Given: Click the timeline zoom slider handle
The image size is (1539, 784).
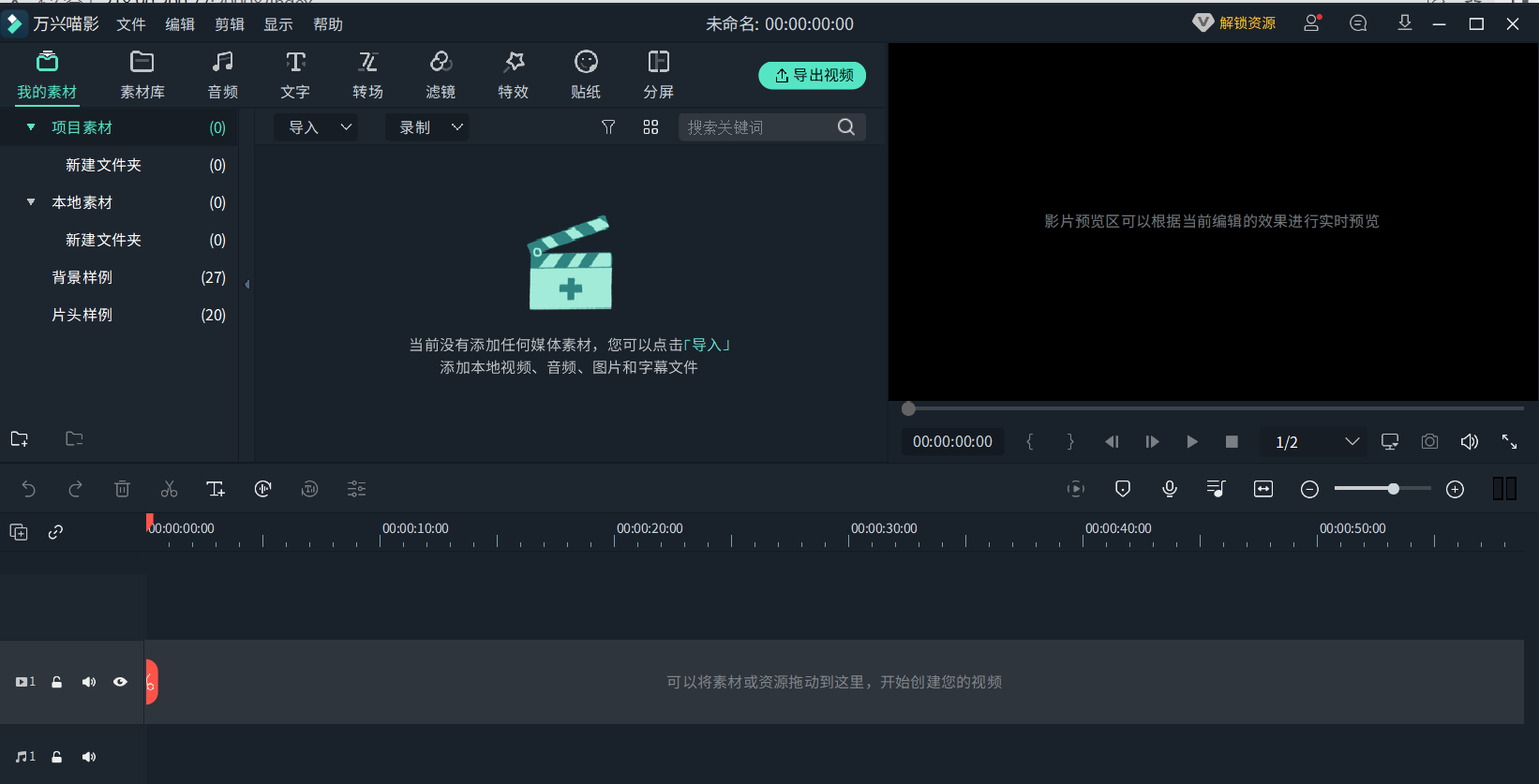Looking at the screenshot, I should click(x=1394, y=489).
